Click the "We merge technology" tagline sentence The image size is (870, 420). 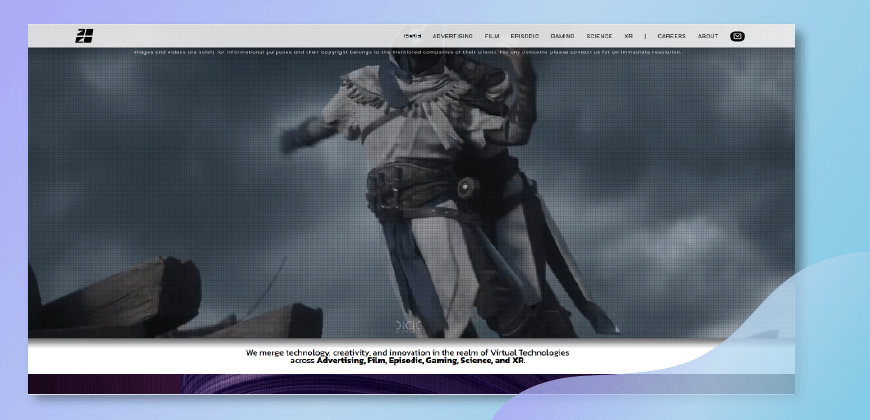[x=408, y=353]
